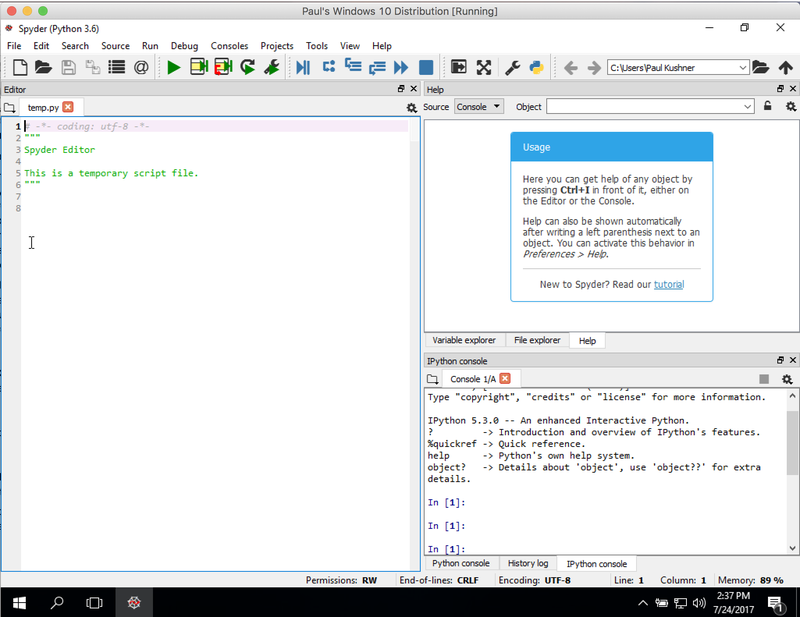Open run configuration wrench icon
This screenshot has width=800, height=617.
272,67
